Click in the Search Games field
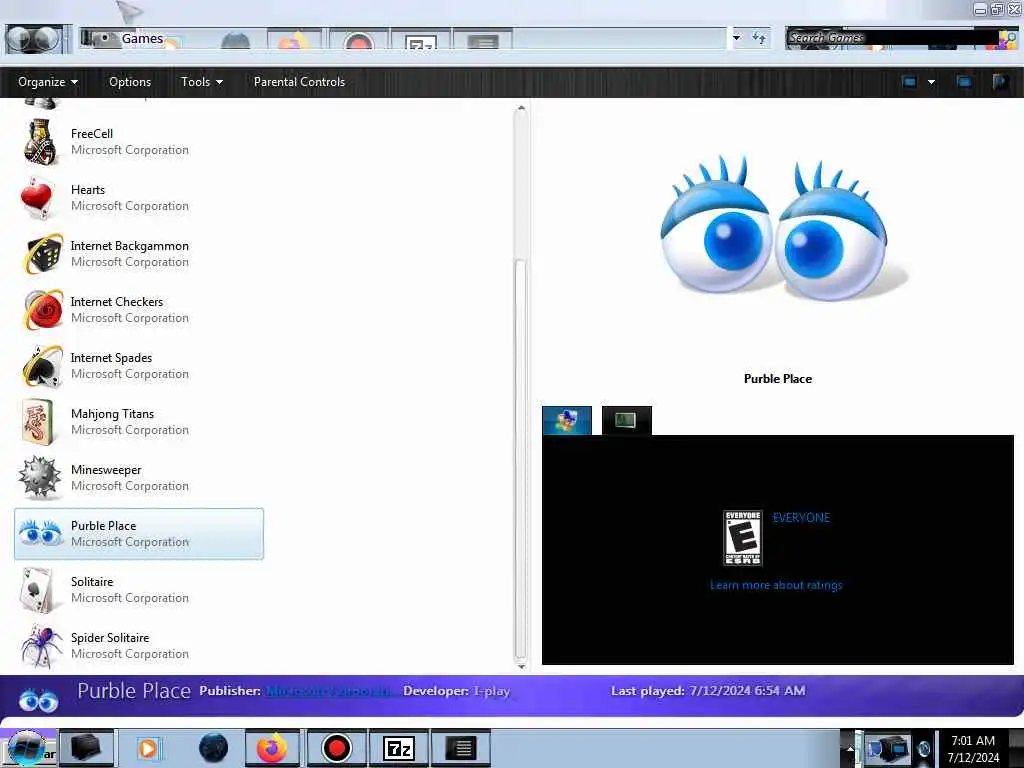The width and height of the screenshot is (1024, 768). [891, 38]
